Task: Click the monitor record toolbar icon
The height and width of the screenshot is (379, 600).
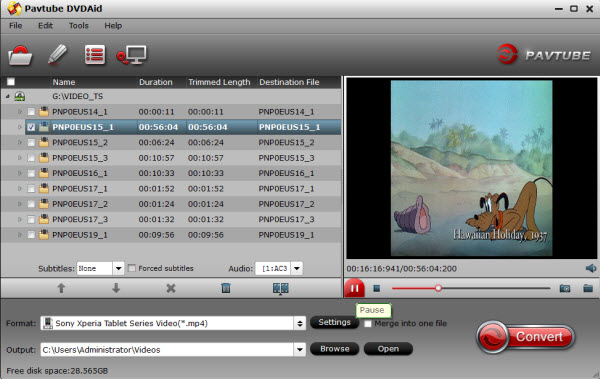Action: pos(132,56)
